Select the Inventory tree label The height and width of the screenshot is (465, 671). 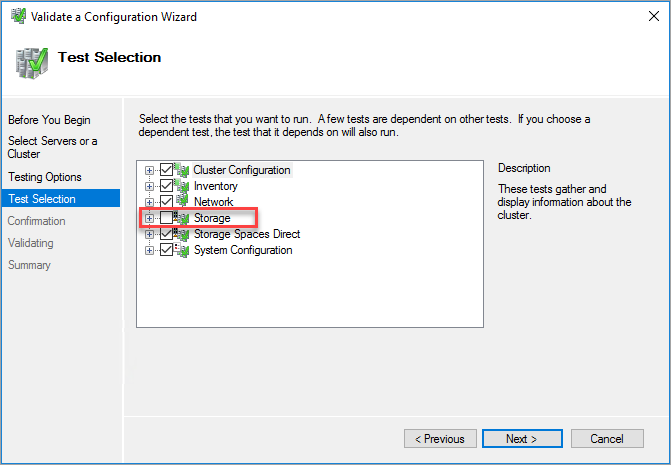tap(216, 186)
